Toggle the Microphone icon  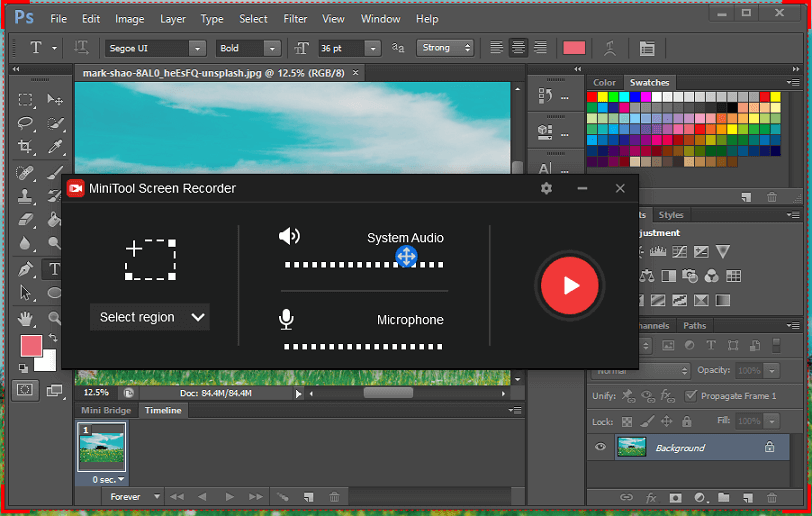pos(286,320)
